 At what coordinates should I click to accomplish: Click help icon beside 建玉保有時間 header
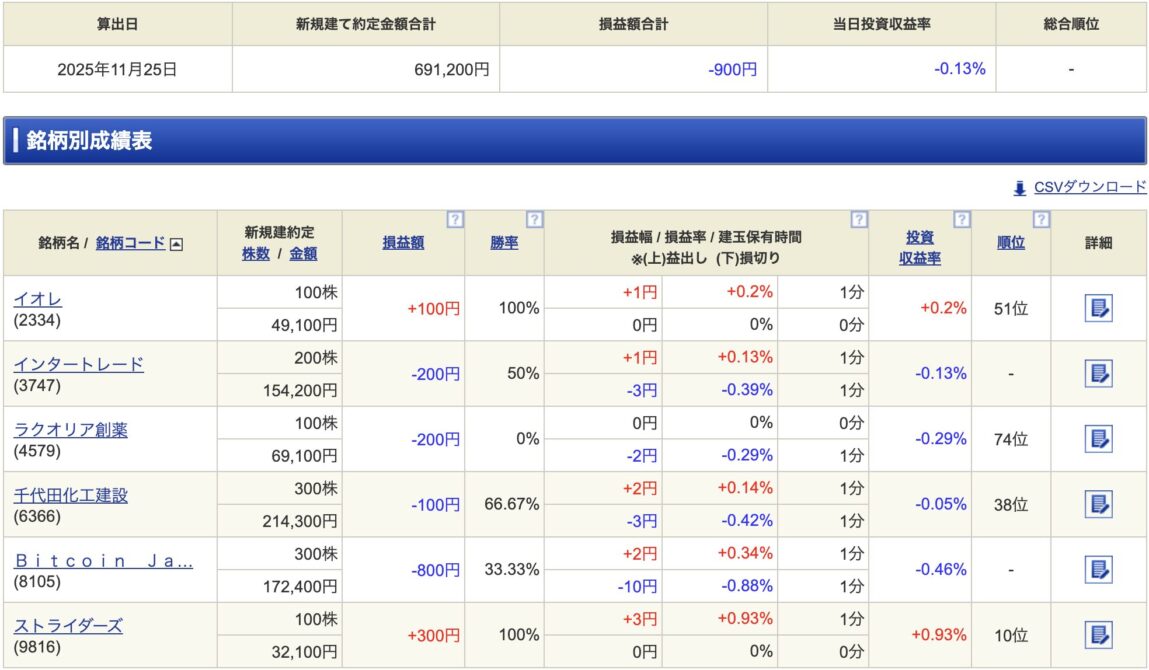tap(859, 219)
